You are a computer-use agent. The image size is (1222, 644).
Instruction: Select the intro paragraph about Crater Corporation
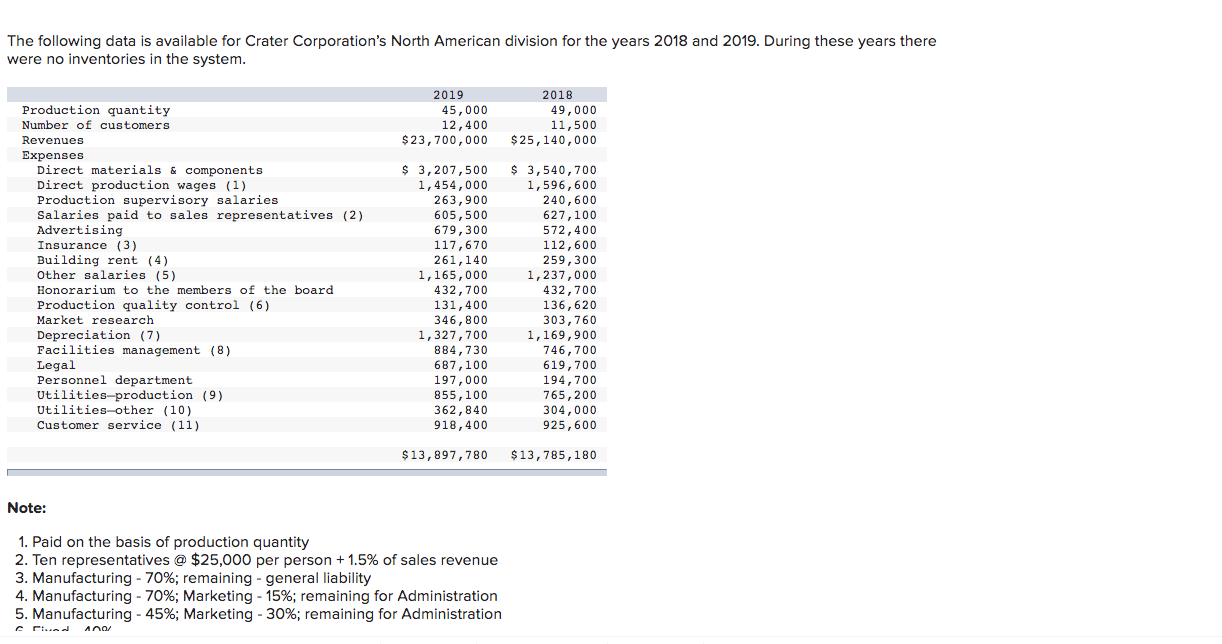pos(472,50)
